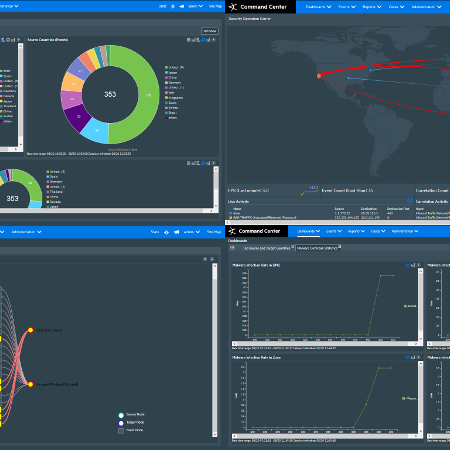The height and width of the screenshot is (450, 450).
Task: Open Reports menu in Malware dashboards window
Action: click(x=356, y=231)
